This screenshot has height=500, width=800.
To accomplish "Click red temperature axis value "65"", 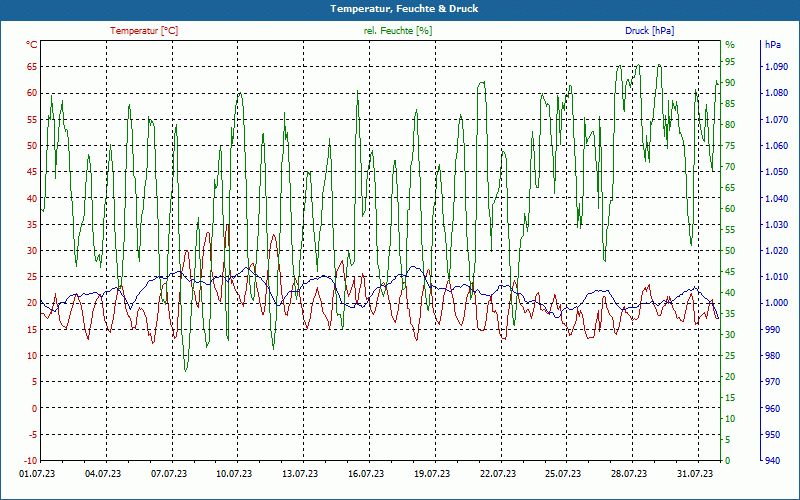I will tap(32, 67).
